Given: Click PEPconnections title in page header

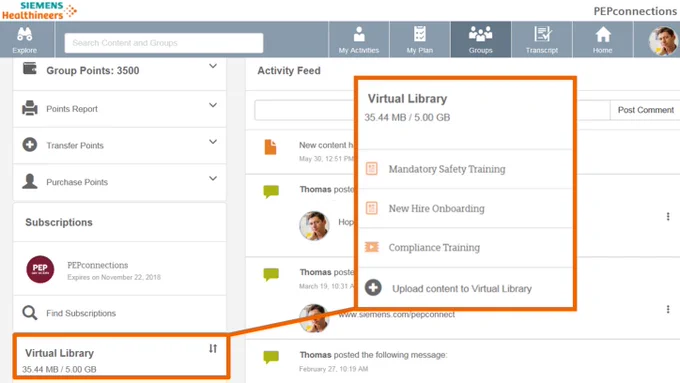Looking at the screenshot, I should pos(635,11).
